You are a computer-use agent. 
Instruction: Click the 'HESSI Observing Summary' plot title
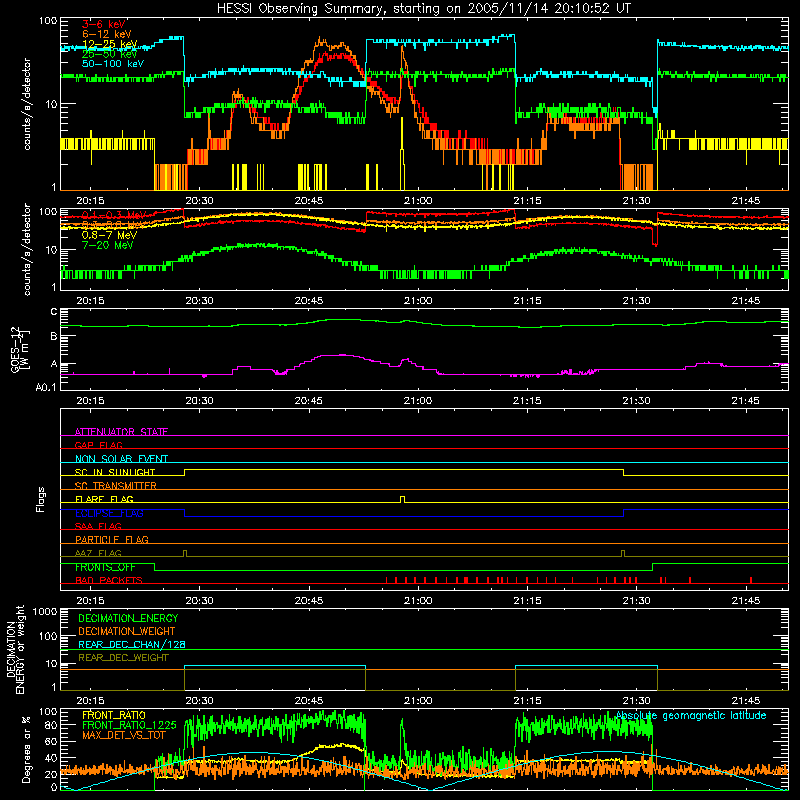coord(423,8)
